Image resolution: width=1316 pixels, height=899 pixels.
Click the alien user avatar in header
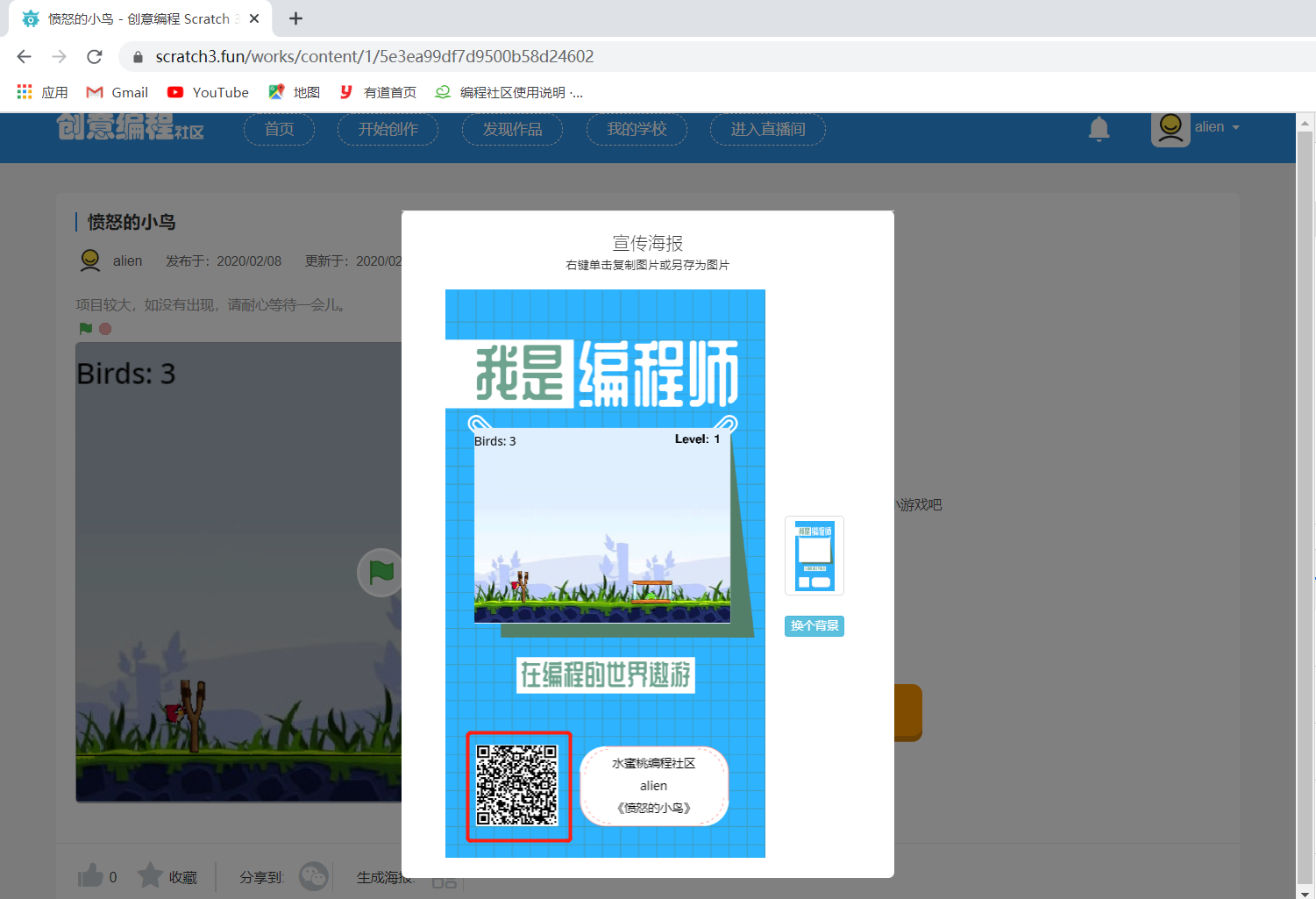coord(1170,128)
